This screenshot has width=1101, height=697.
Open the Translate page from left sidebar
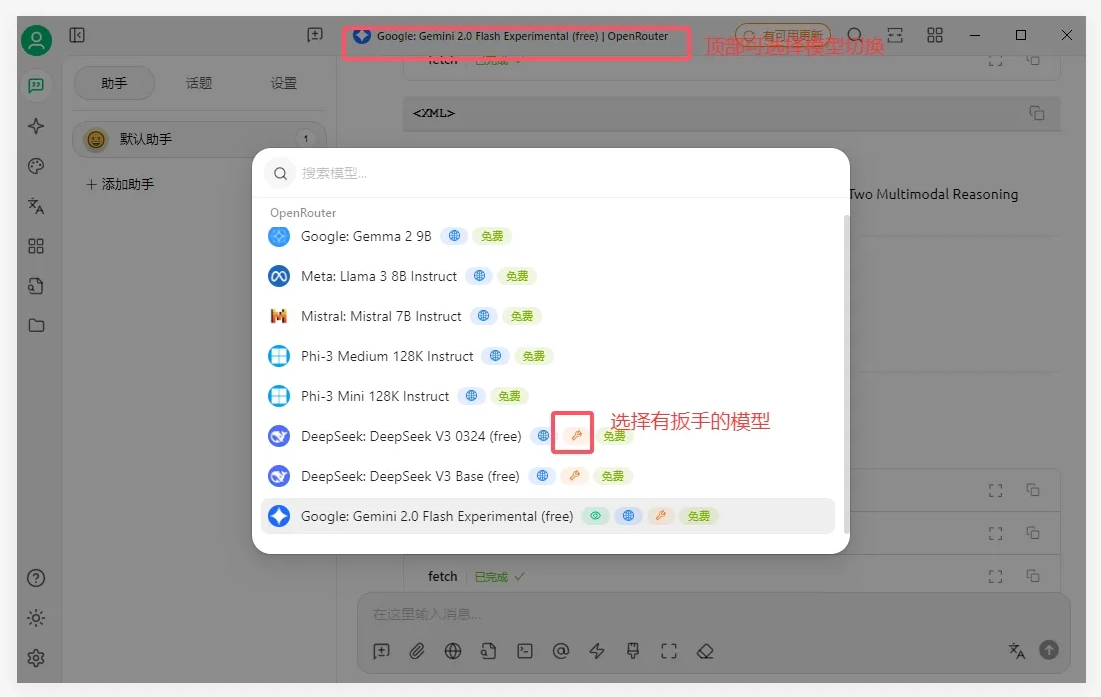[36, 206]
